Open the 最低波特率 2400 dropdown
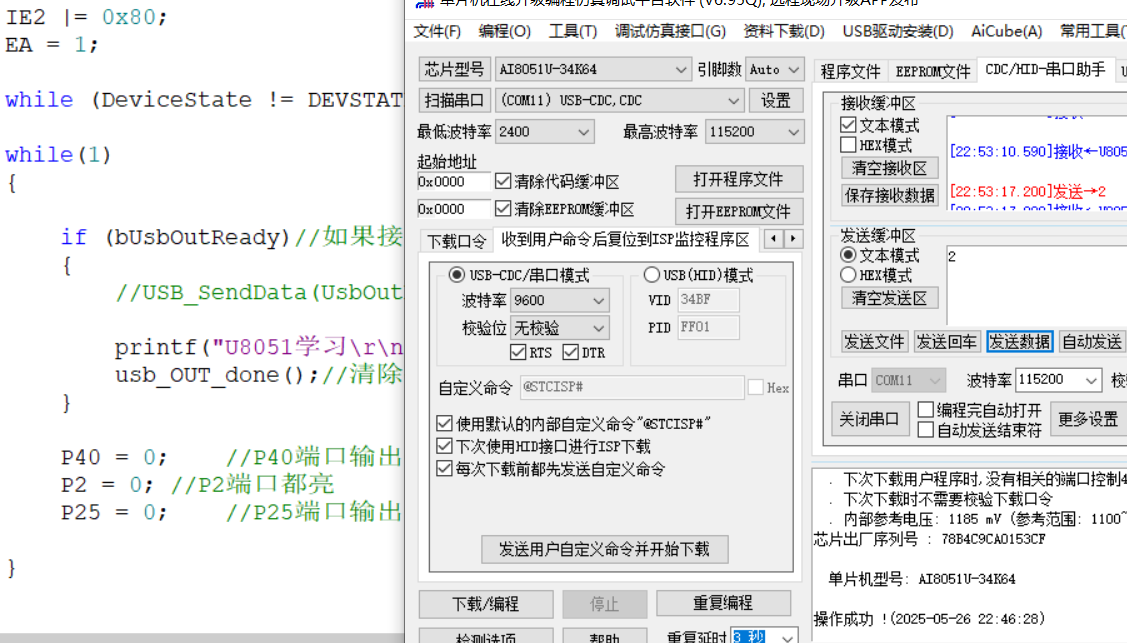The height and width of the screenshot is (643, 1127). tap(544, 132)
